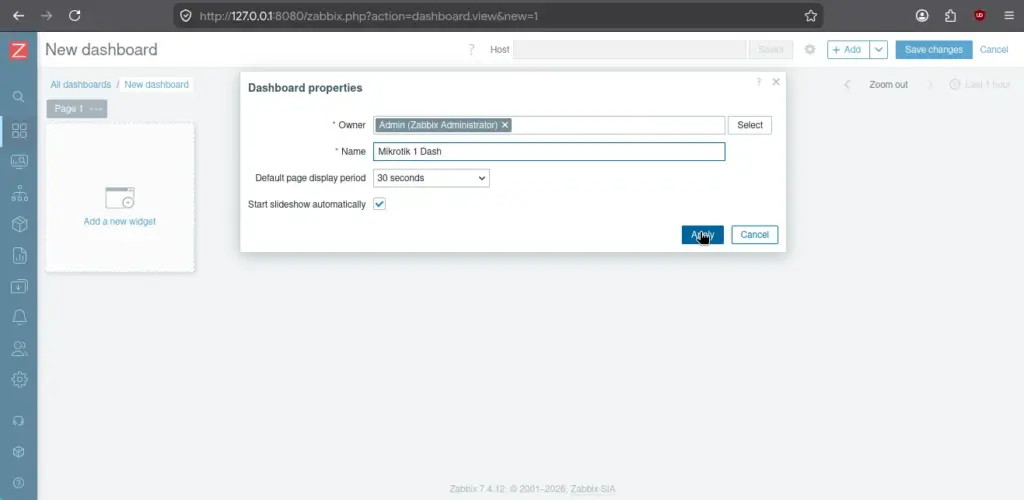Image resolution: width=1024 pixels, height=500 pixels.
Task: Open browser extensions puzzle icon
Action: click(951, 16)
